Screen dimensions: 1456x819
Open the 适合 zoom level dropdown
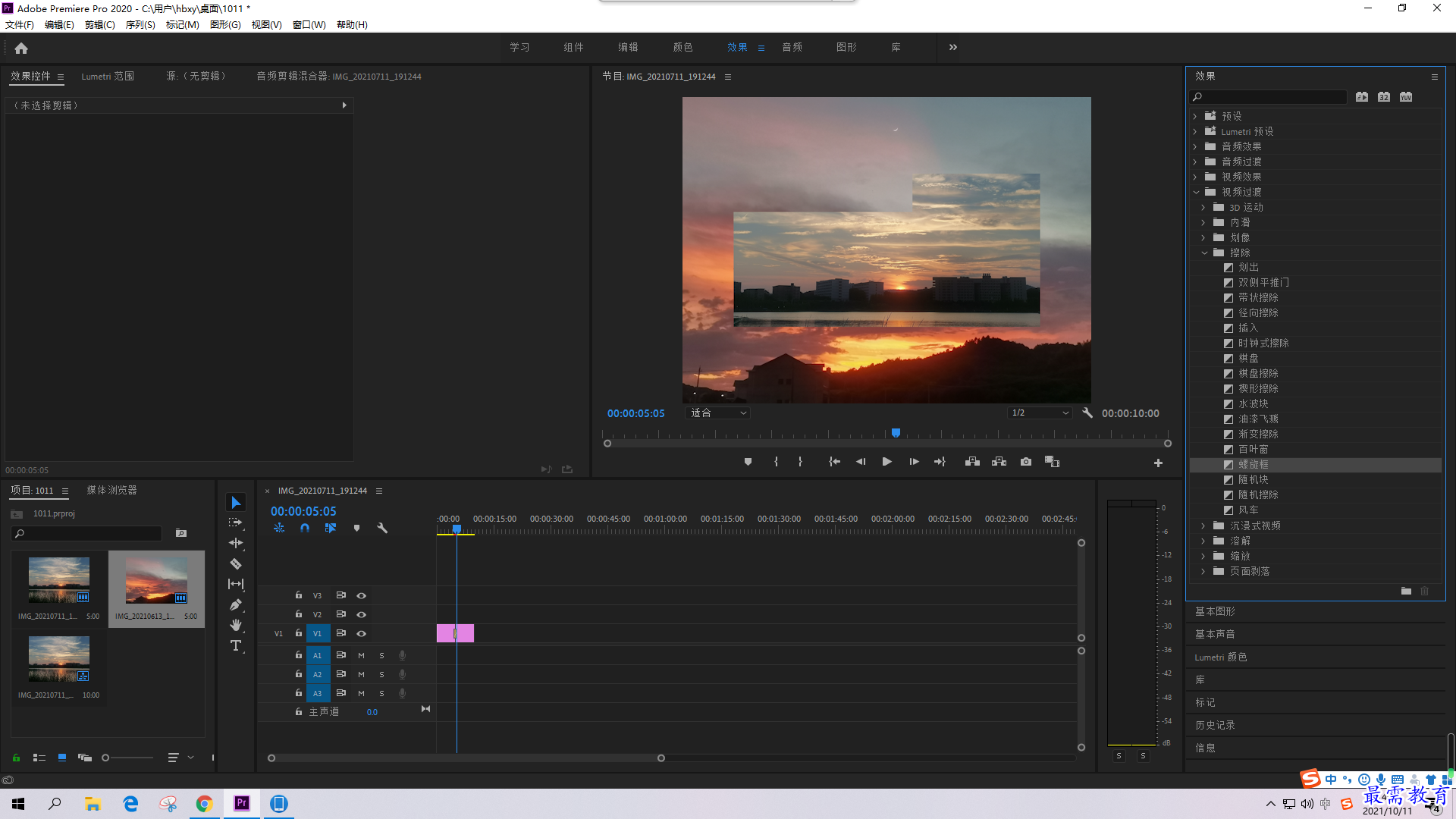coord(717,413)
